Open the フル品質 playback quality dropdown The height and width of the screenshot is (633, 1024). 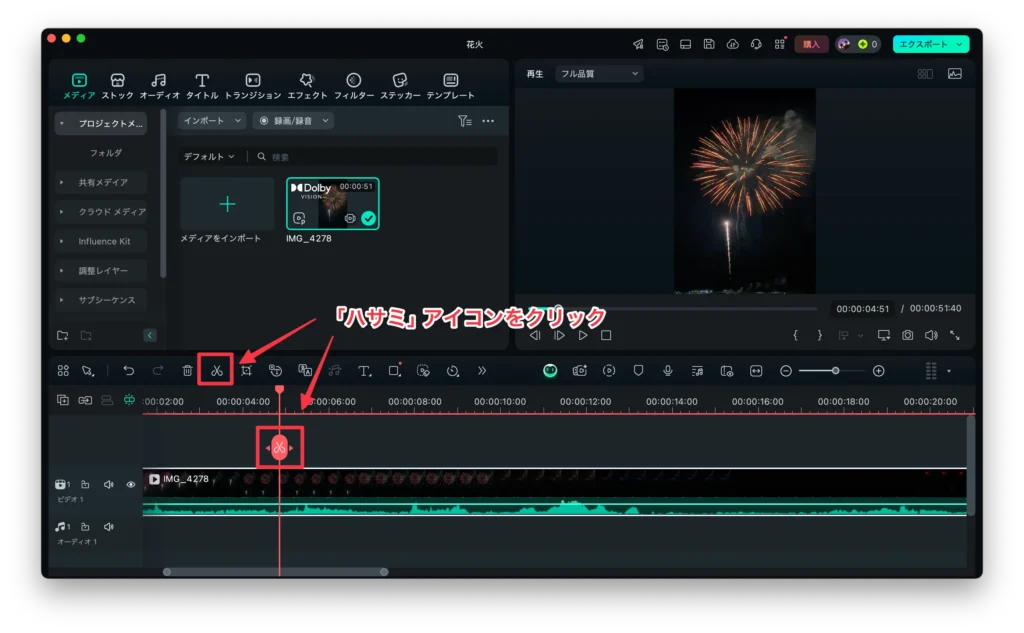[x=599, y=74]
